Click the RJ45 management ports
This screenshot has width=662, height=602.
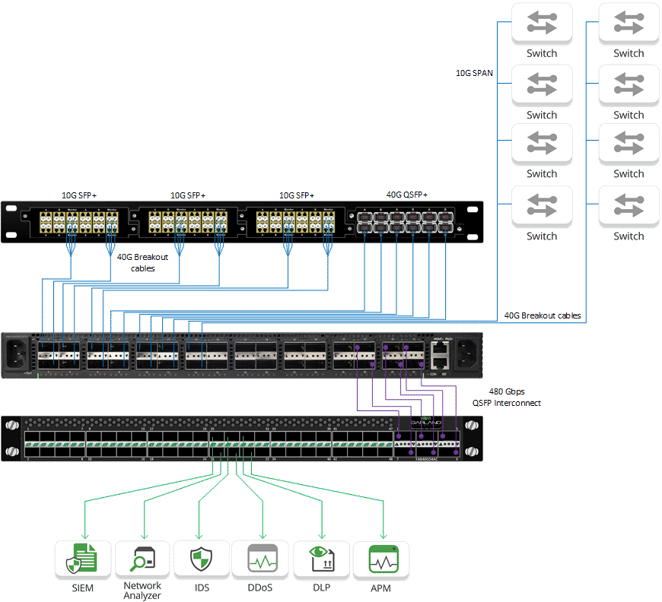click(x=440, y=355)
